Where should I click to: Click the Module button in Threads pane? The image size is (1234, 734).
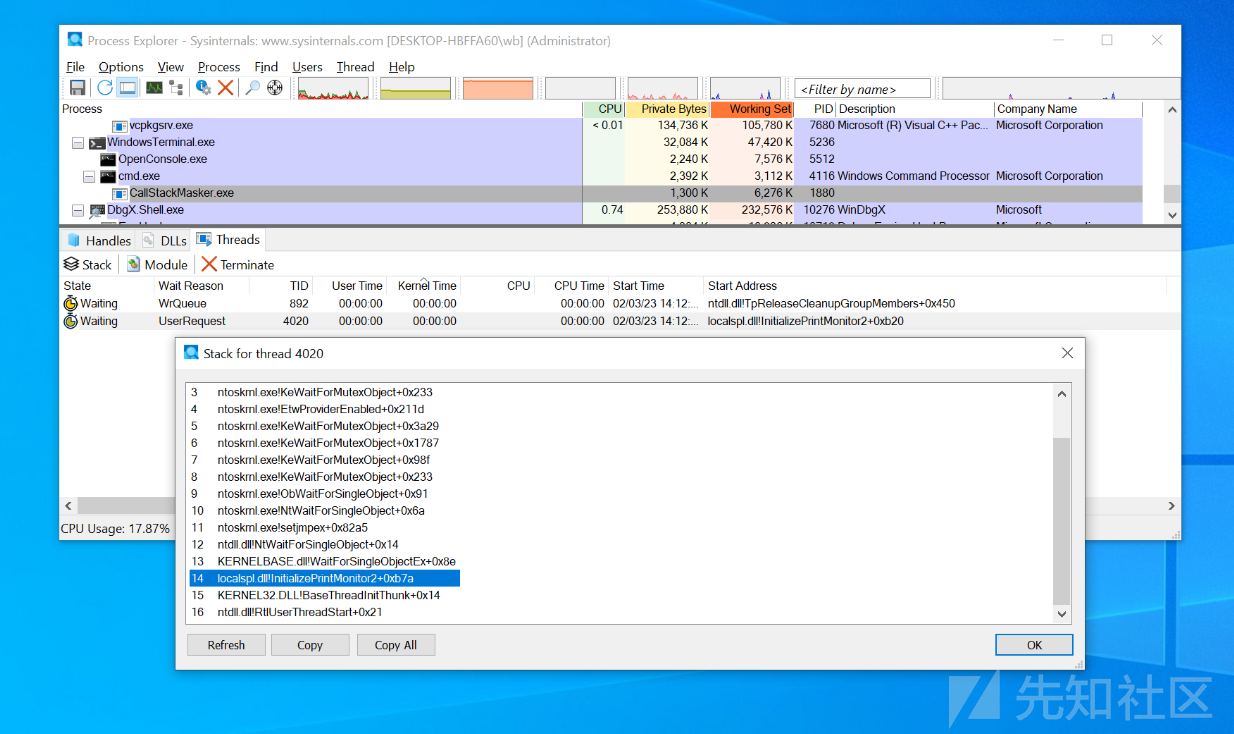158,265
